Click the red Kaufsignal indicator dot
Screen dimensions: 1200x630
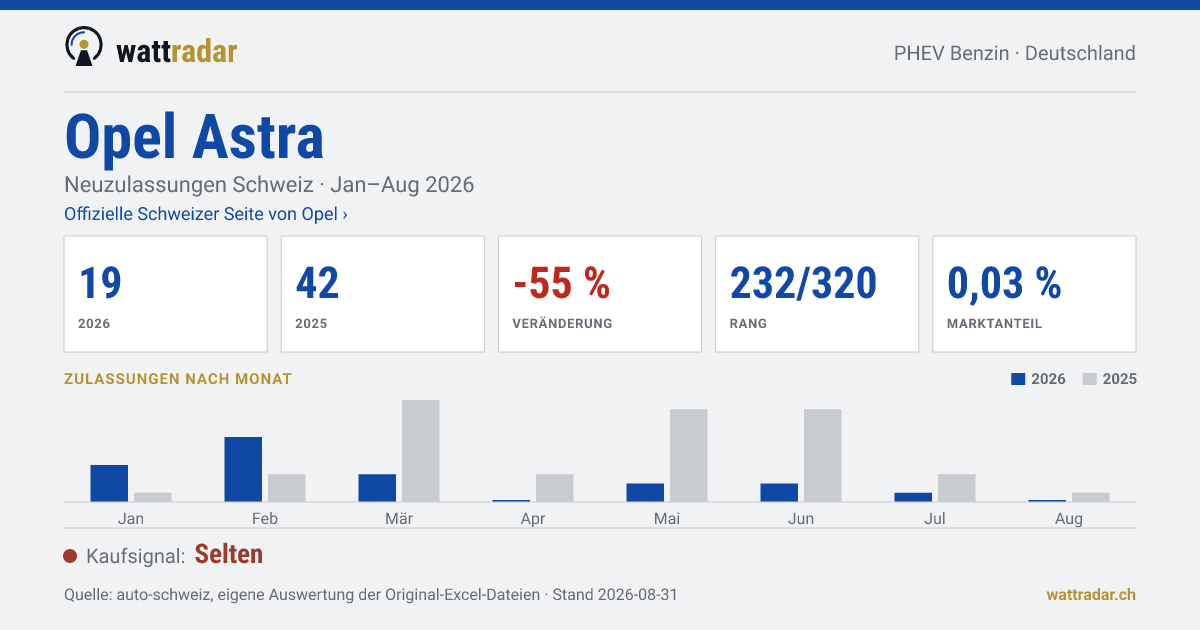point(70,556)
